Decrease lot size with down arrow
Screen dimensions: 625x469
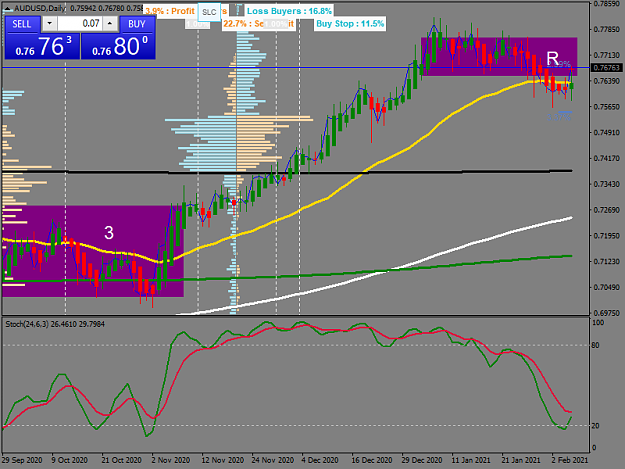[49, 24]
